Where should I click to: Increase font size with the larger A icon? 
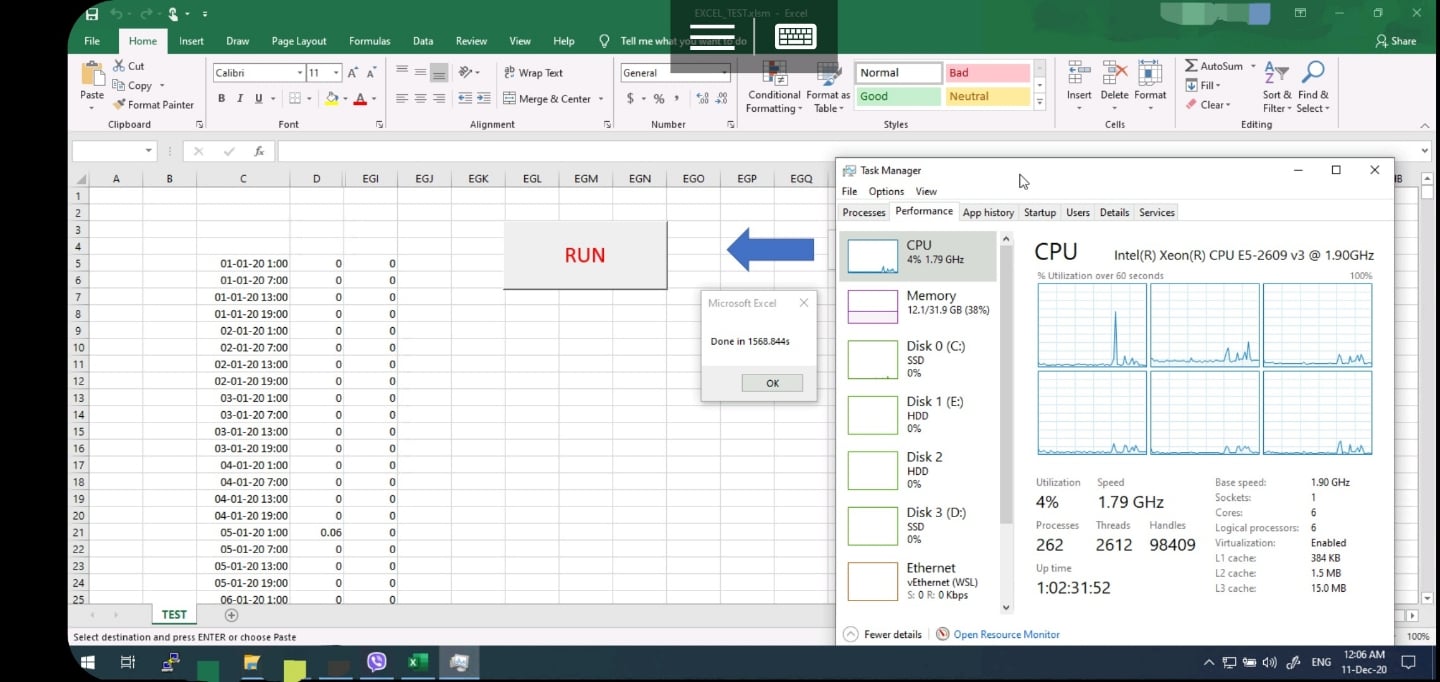click(x=354, y=73)
